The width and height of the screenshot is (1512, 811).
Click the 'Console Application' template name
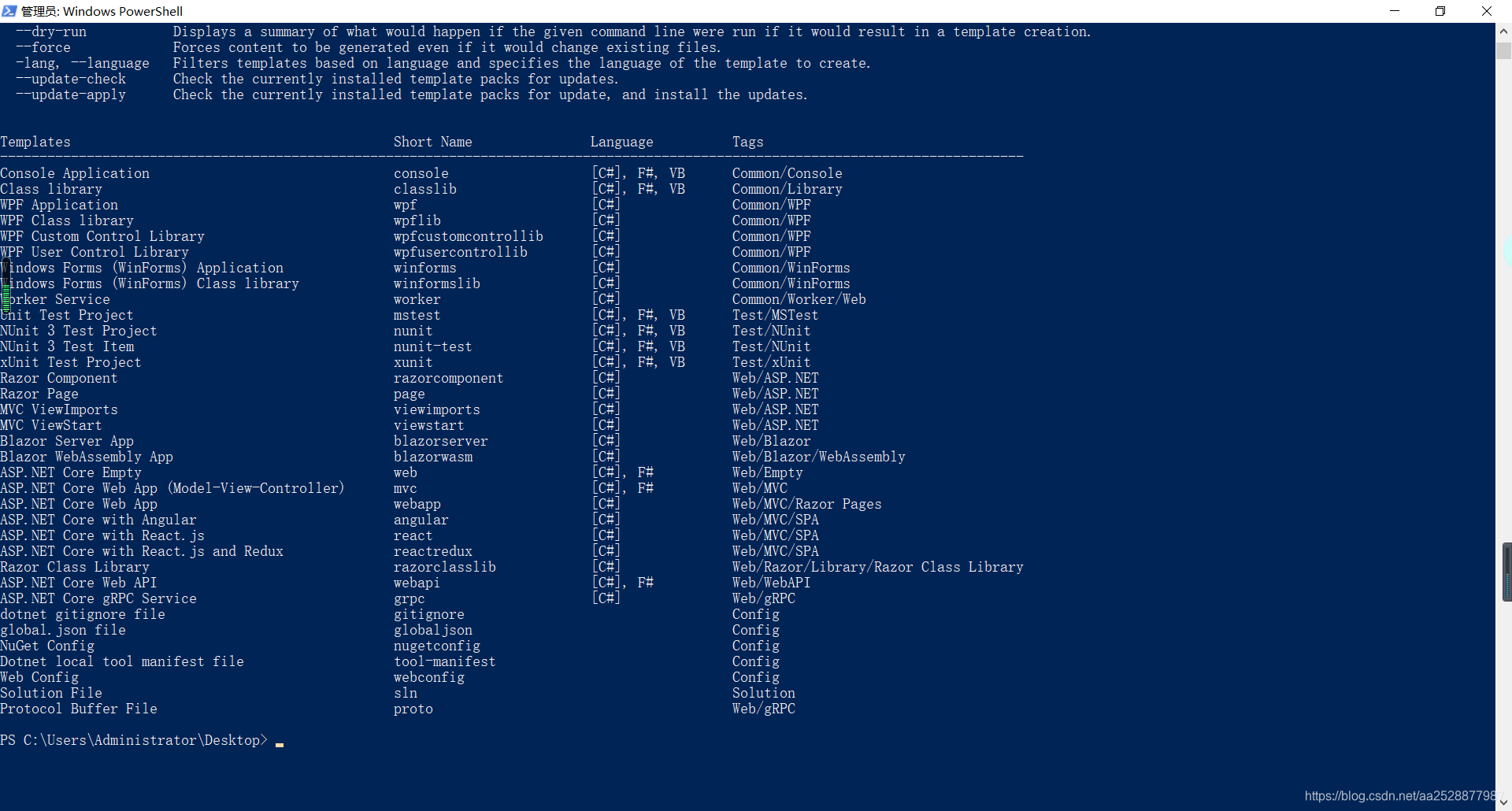[x=75, y=173]
